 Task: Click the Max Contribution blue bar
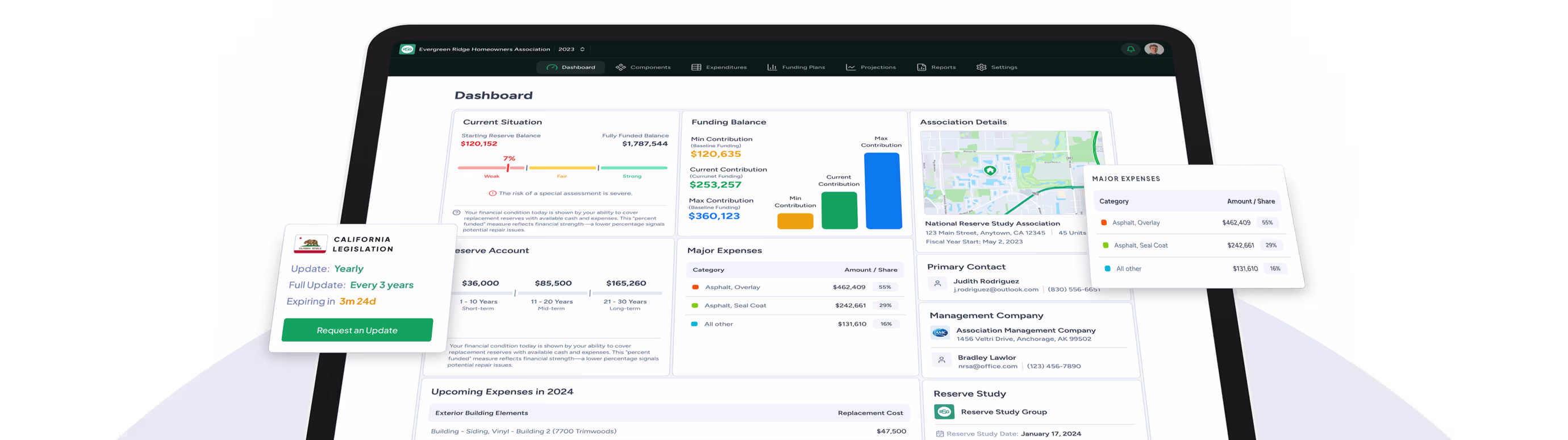click(x=883, y=191)
